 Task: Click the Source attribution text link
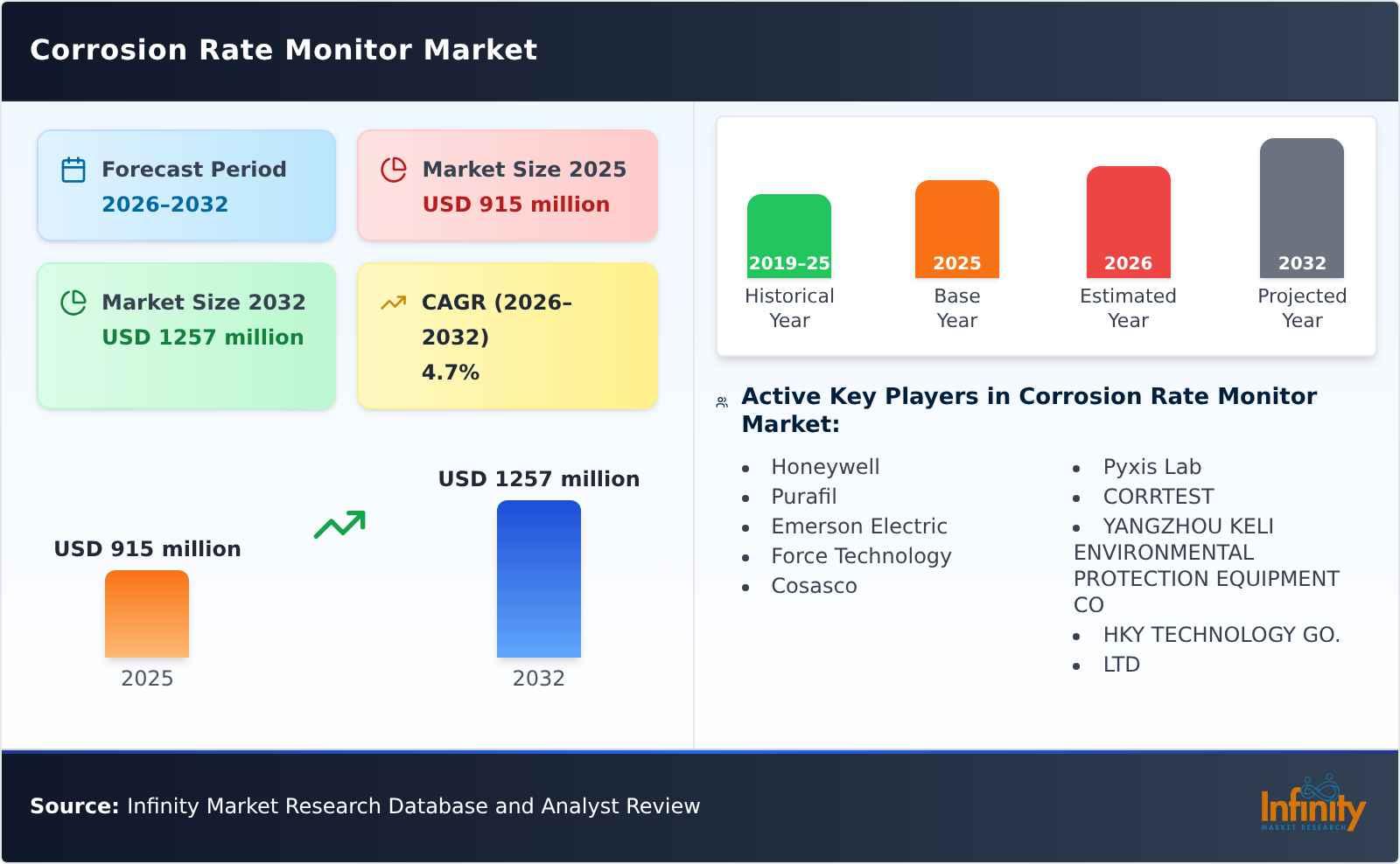(x=364, y=806)
